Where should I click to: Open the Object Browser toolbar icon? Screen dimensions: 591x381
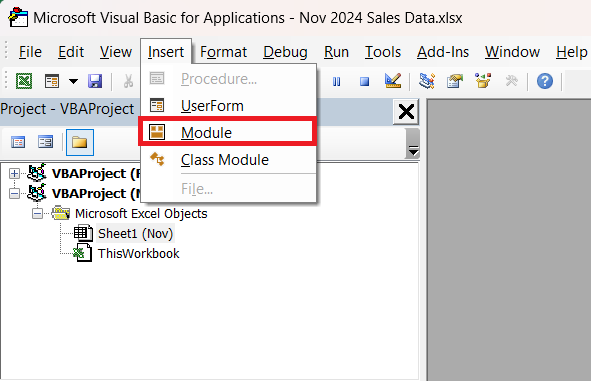(483, 81)
